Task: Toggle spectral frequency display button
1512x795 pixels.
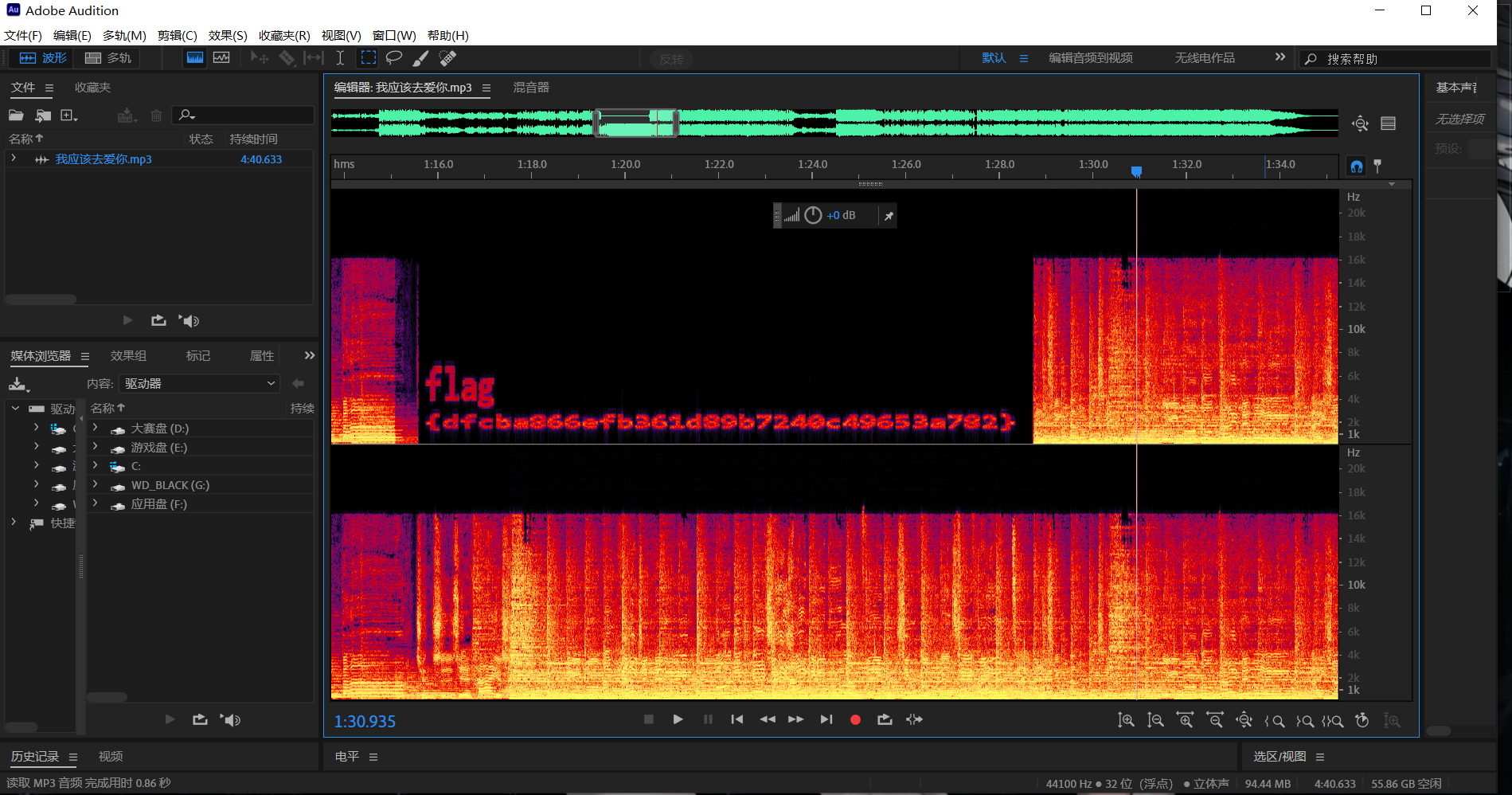Action: pos(195,58)
